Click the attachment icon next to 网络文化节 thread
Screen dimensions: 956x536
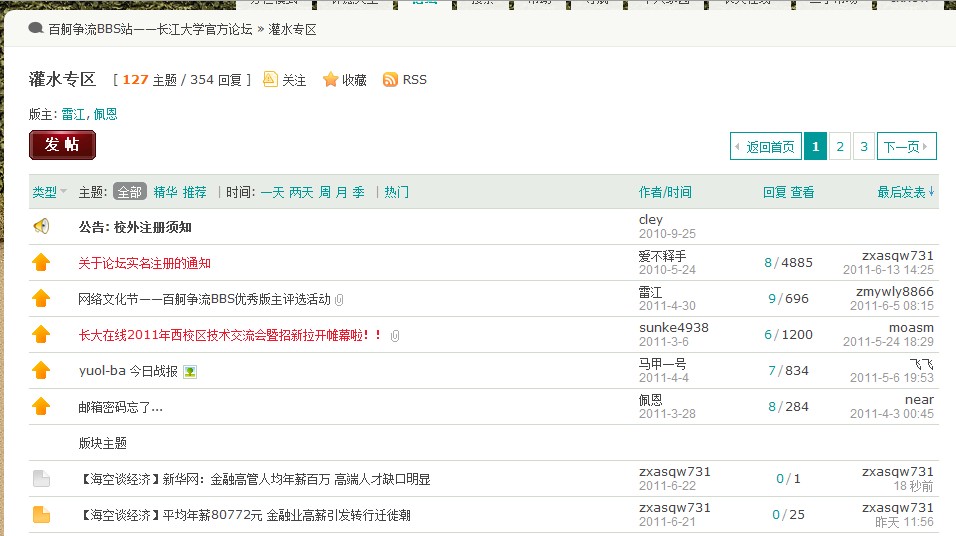pos(340,299)
